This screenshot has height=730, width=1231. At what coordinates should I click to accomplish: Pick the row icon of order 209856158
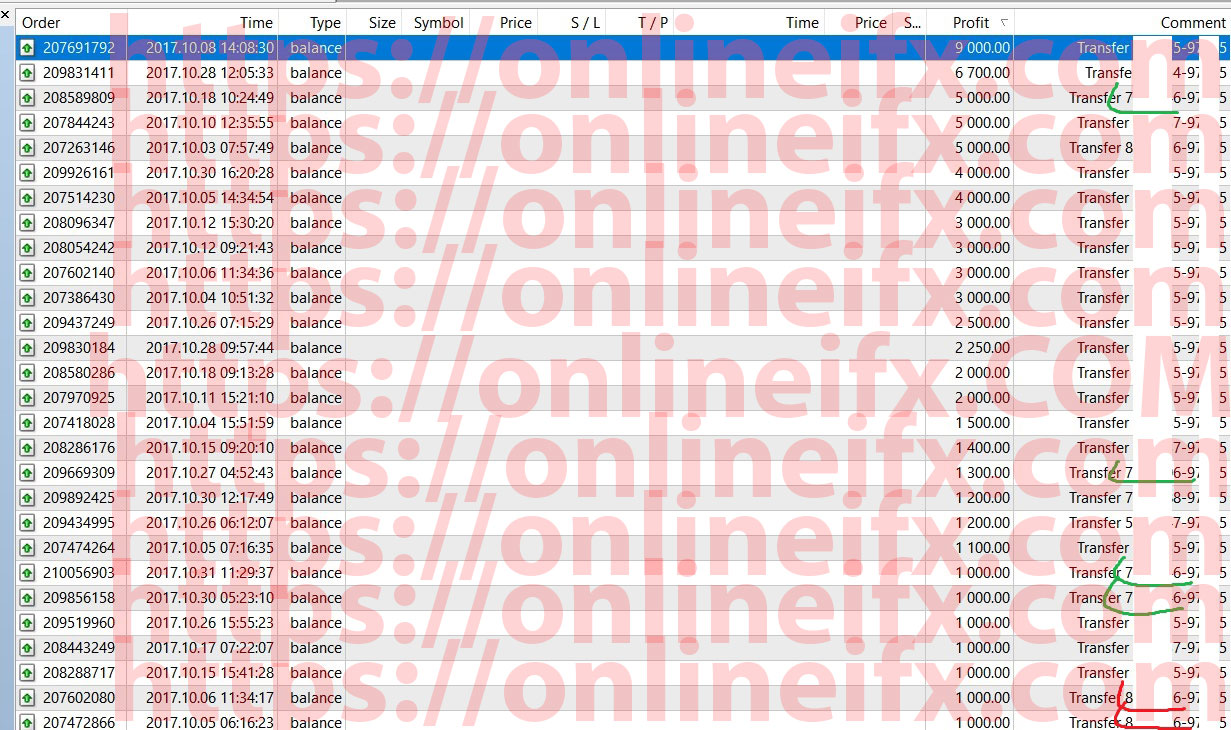(x=27, y=598)
